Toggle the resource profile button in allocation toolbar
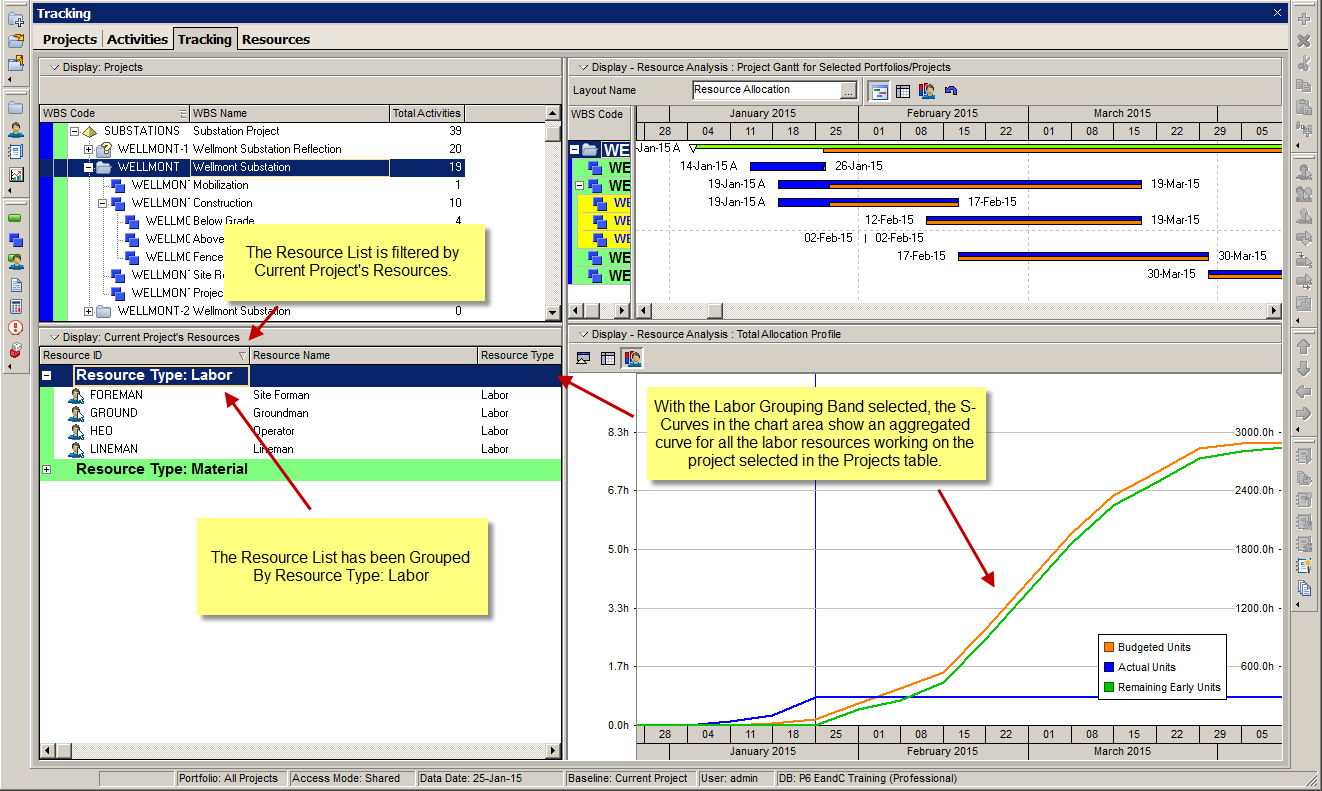Viewport: 1322px width, 791px height. (x=632, y=358)
